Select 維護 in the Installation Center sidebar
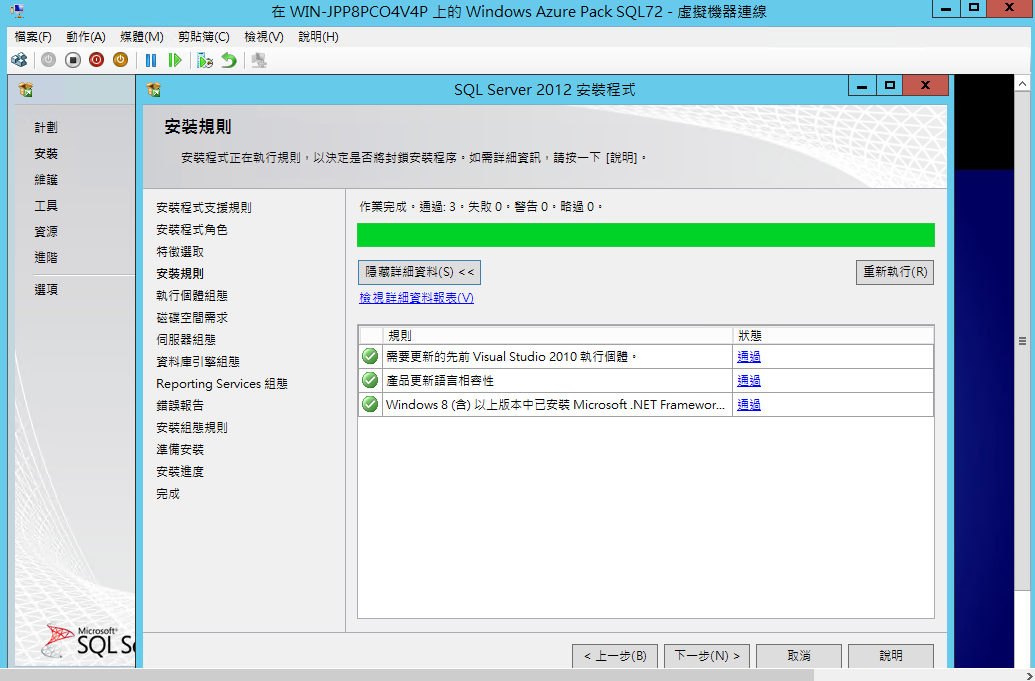The height and width of the screenshot is (681, 1035). pyautogui.click(x=46, y=179)
